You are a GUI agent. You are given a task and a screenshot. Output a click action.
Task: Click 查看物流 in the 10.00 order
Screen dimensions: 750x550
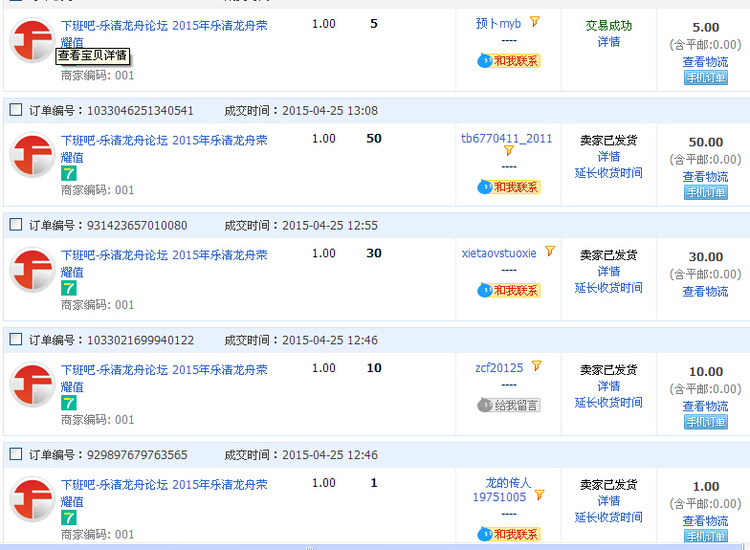pos(706,406)
